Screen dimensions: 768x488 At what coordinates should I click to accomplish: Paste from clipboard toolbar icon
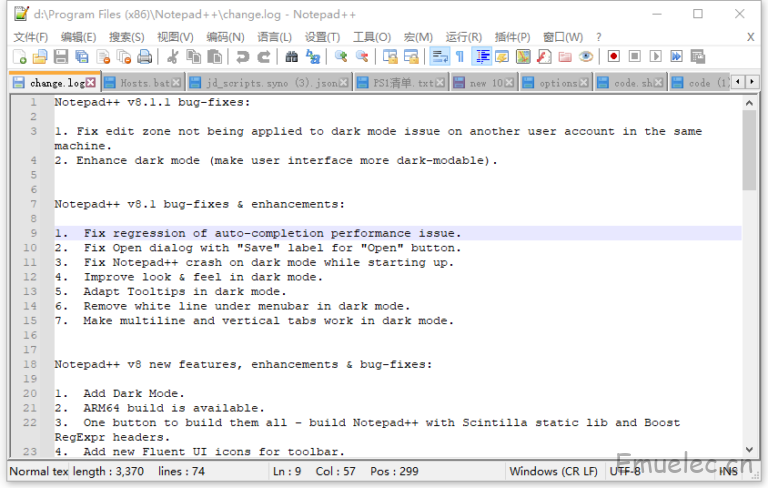pos(215,57)
